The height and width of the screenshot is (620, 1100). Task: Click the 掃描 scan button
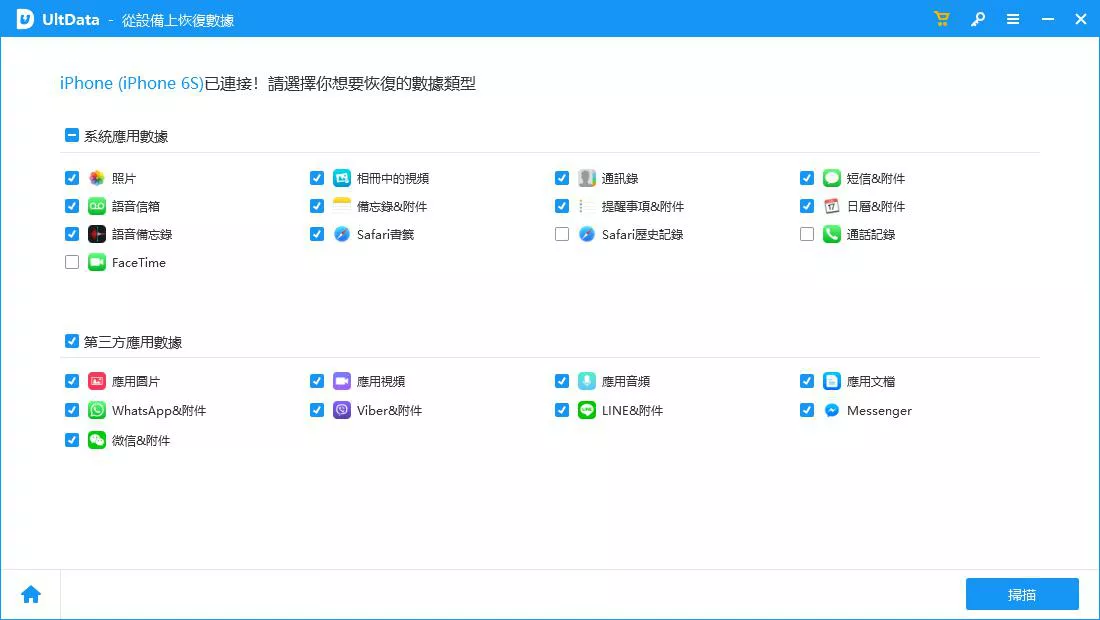(1022, 594)
